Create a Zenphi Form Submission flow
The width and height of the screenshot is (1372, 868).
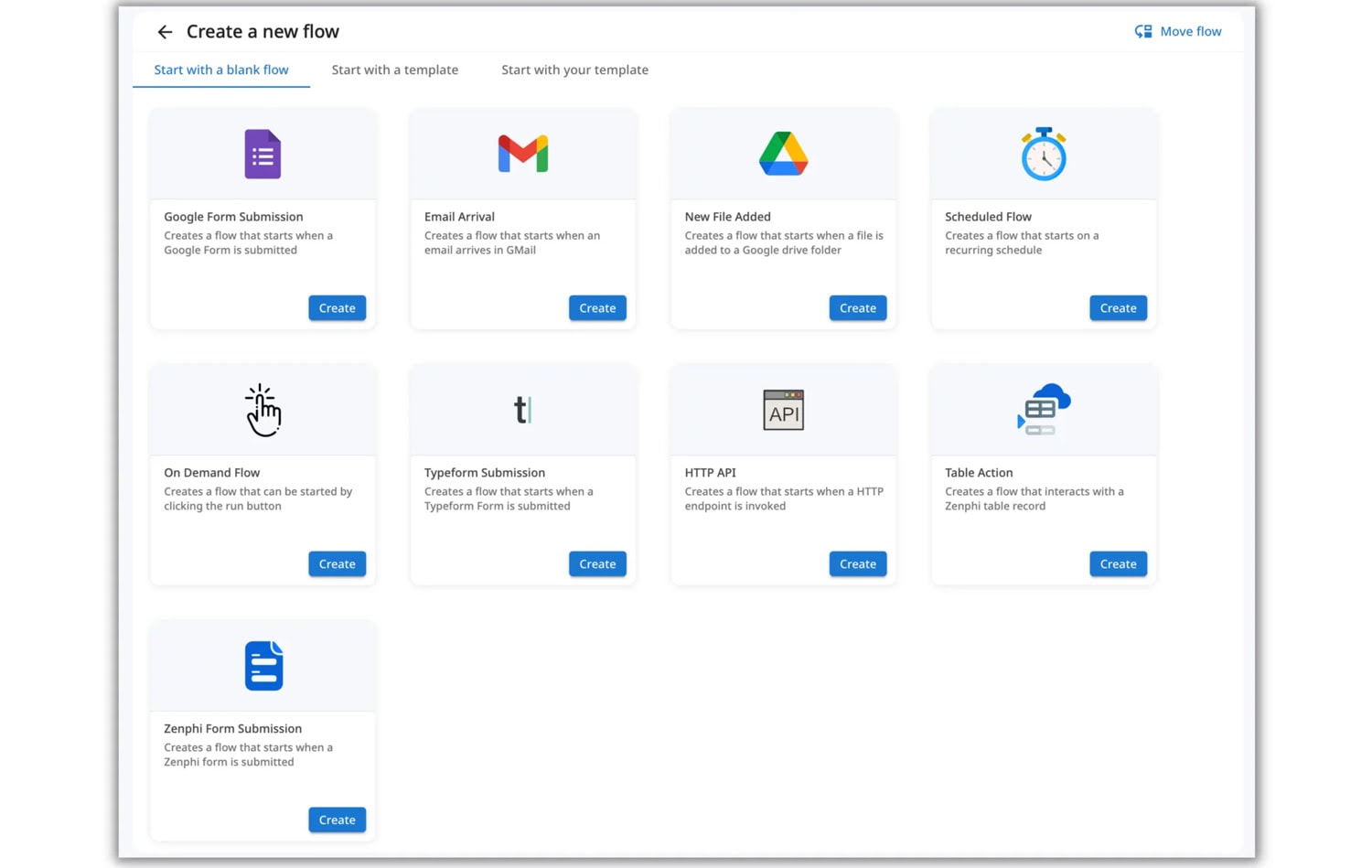point(337,820)
